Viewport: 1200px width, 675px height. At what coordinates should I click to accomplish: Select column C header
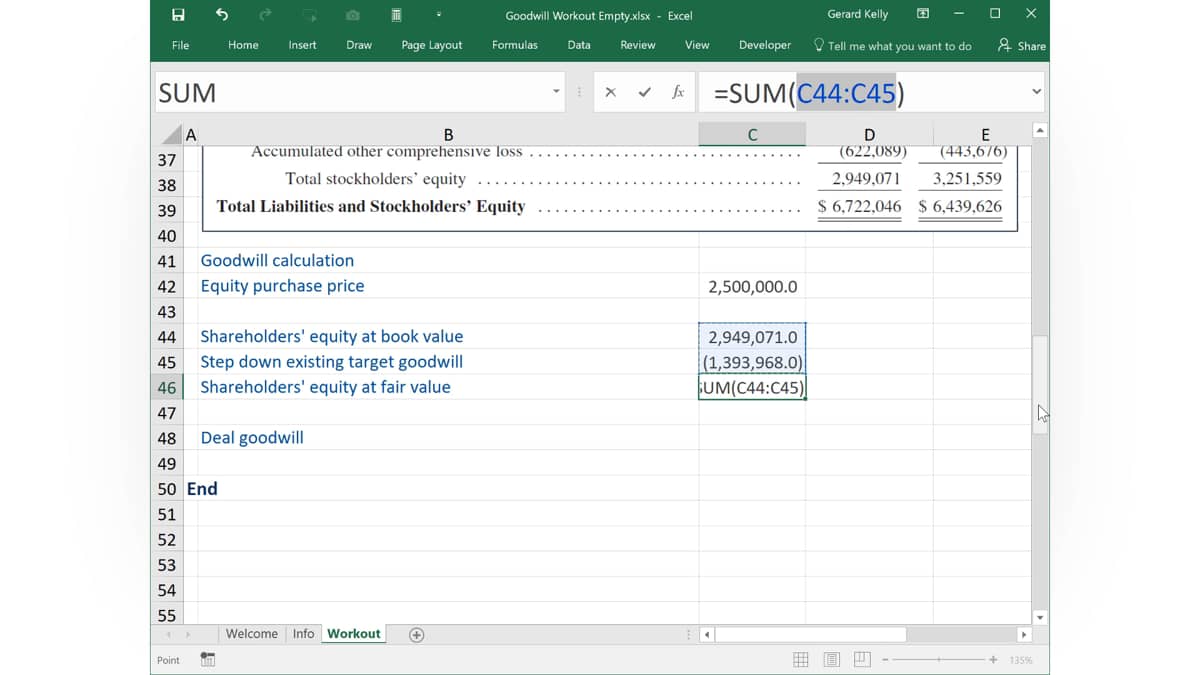click(x=752, y=135)
